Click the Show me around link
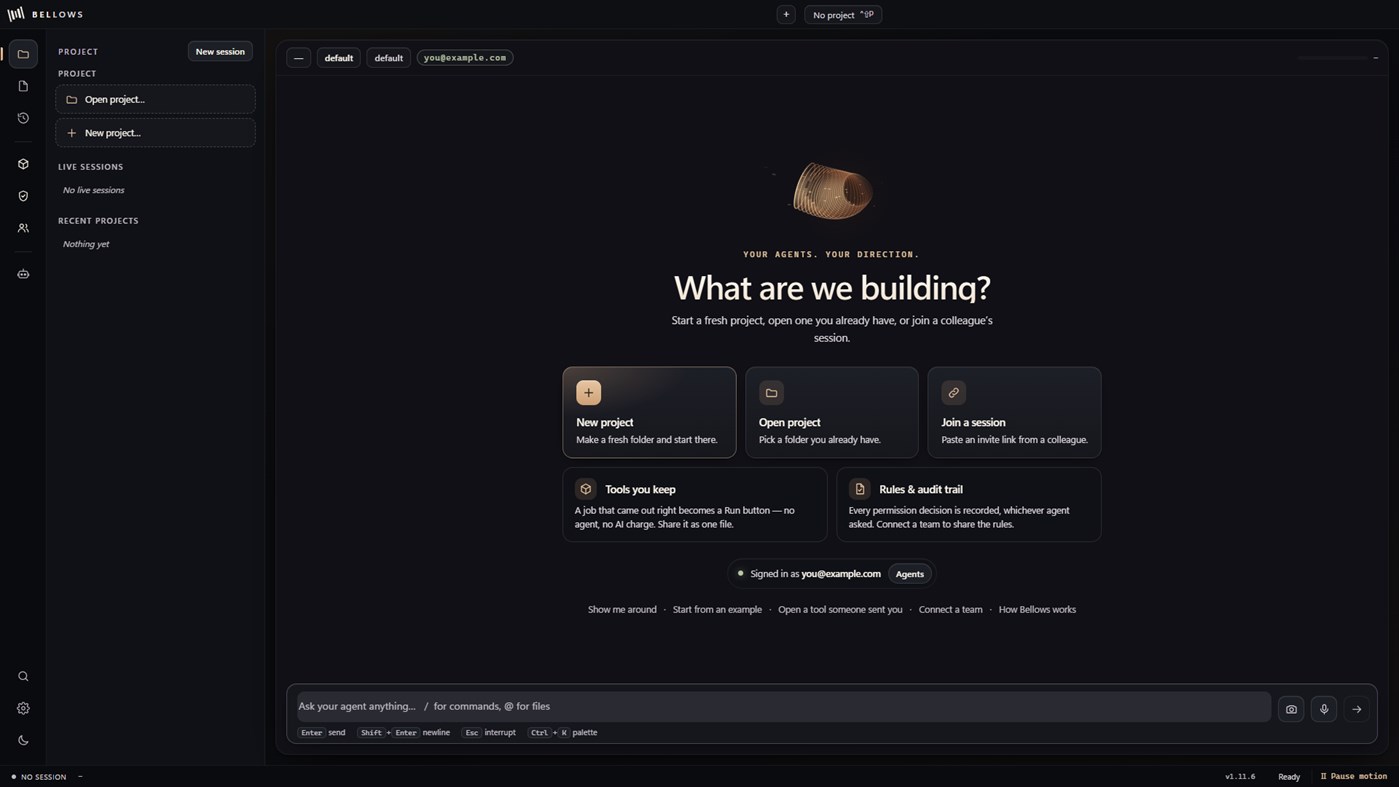 click(622, 609)
